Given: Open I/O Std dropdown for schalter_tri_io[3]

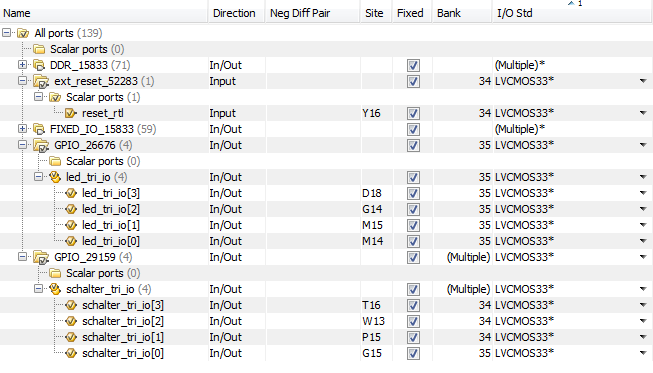Looking at the screenshot, I should pos(643,305).
